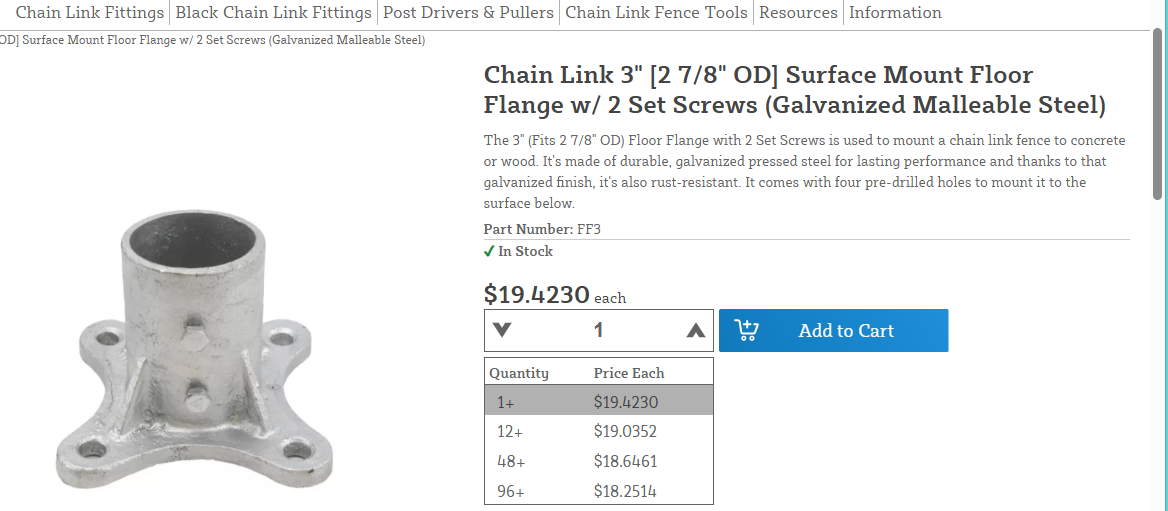
Task: Click the green In Stock checkmark
Action: coord(489,252)
